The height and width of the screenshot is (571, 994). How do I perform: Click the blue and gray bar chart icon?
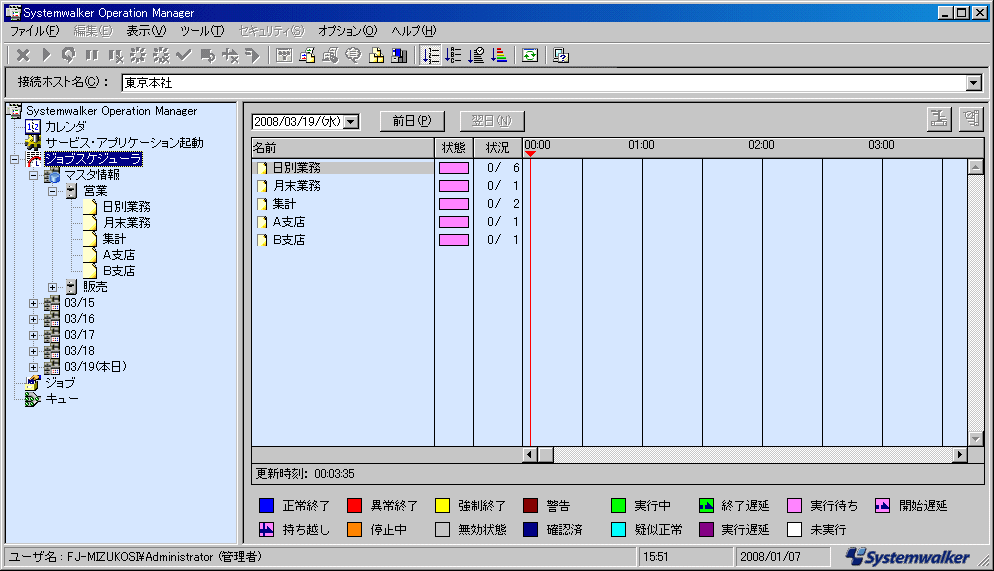[399, 56]
